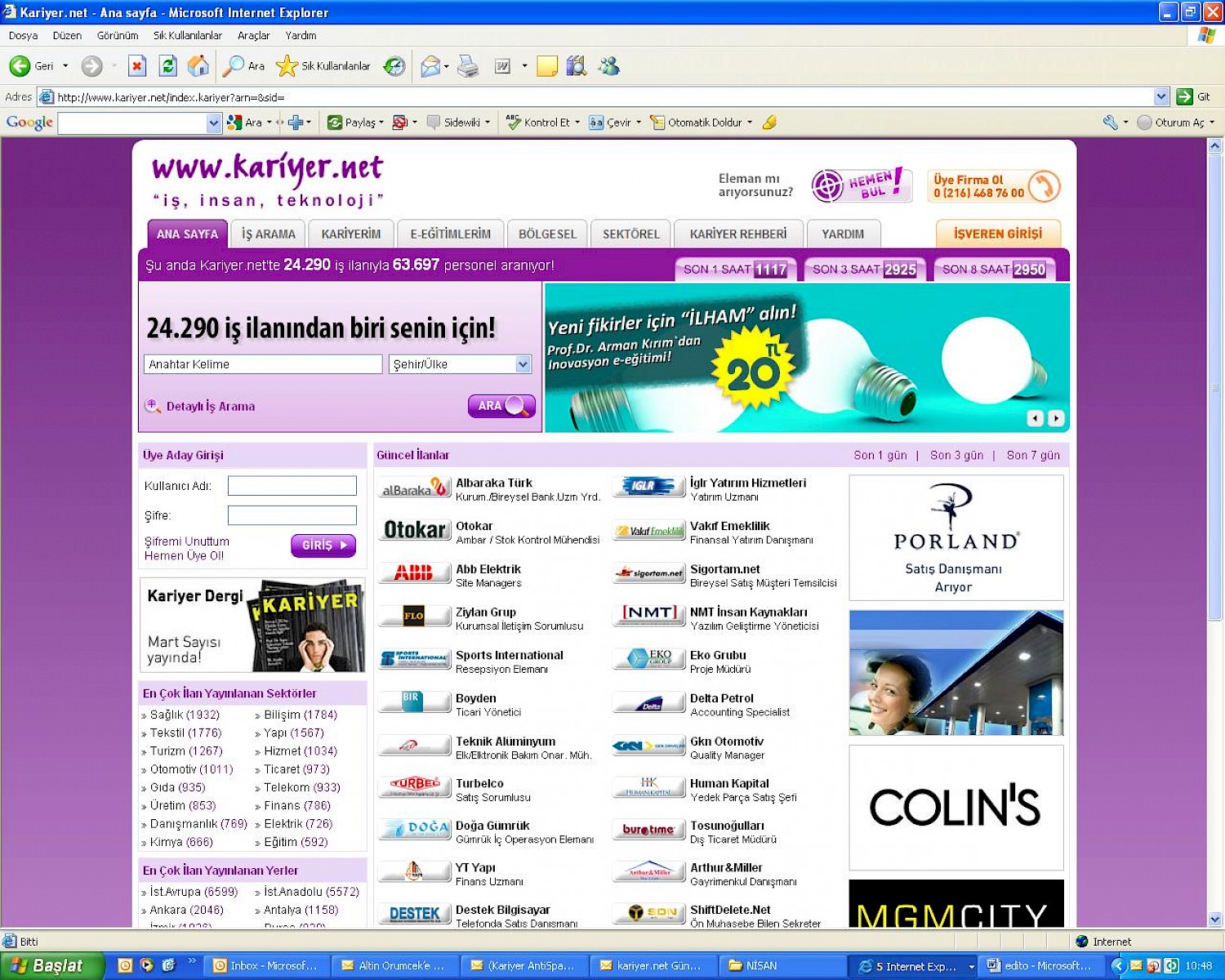Show next banner with right arrow
The height and width of the screenshot is (980, 1225).
(x=1056, y=418)
